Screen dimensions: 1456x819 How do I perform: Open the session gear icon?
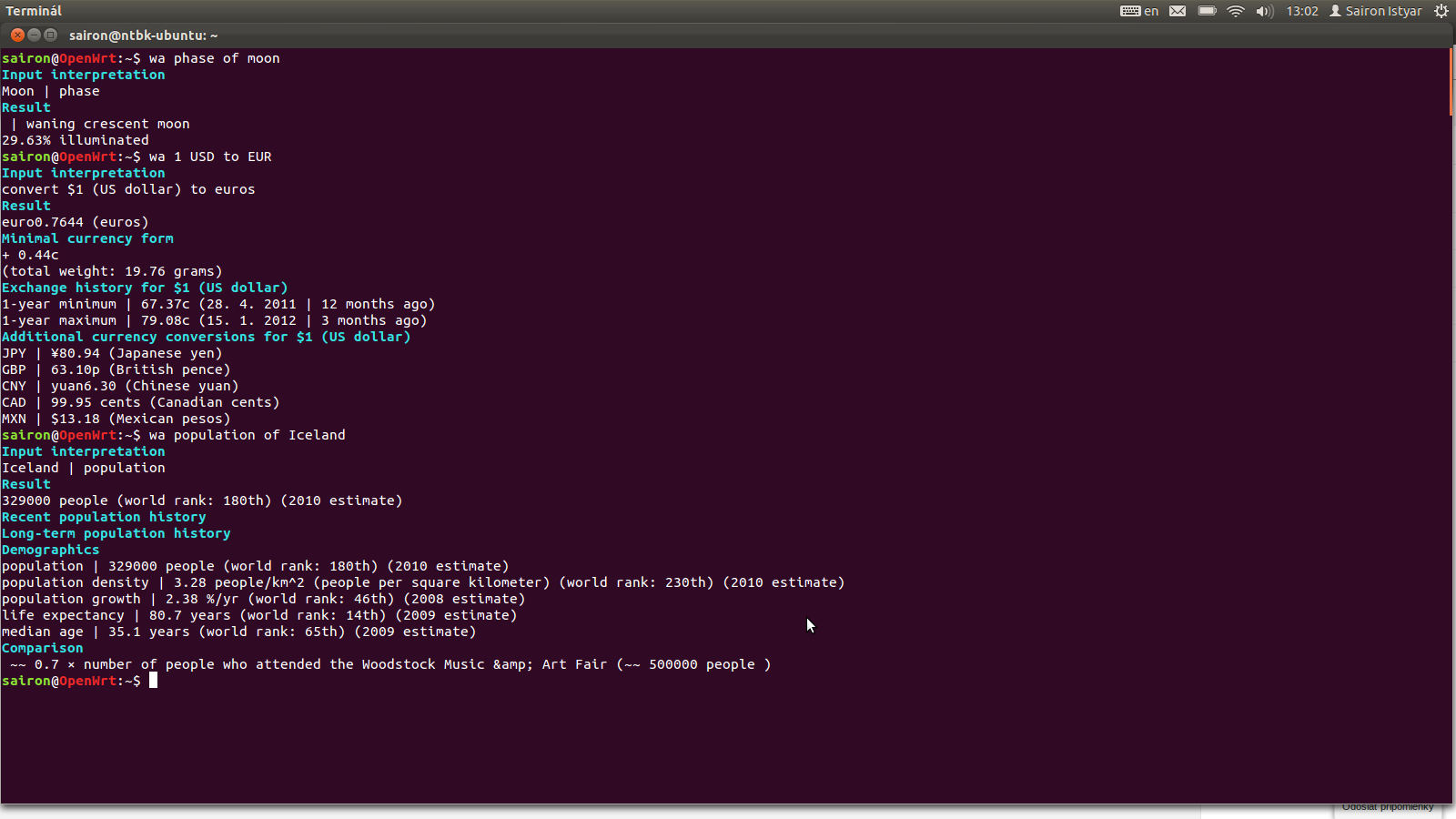click(1441, 11)
